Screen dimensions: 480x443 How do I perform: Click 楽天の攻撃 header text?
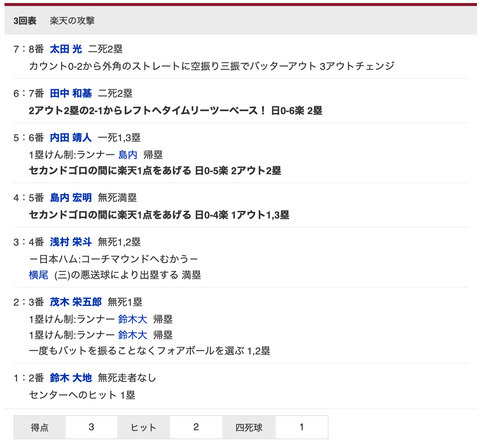click(x=72, y=21)
